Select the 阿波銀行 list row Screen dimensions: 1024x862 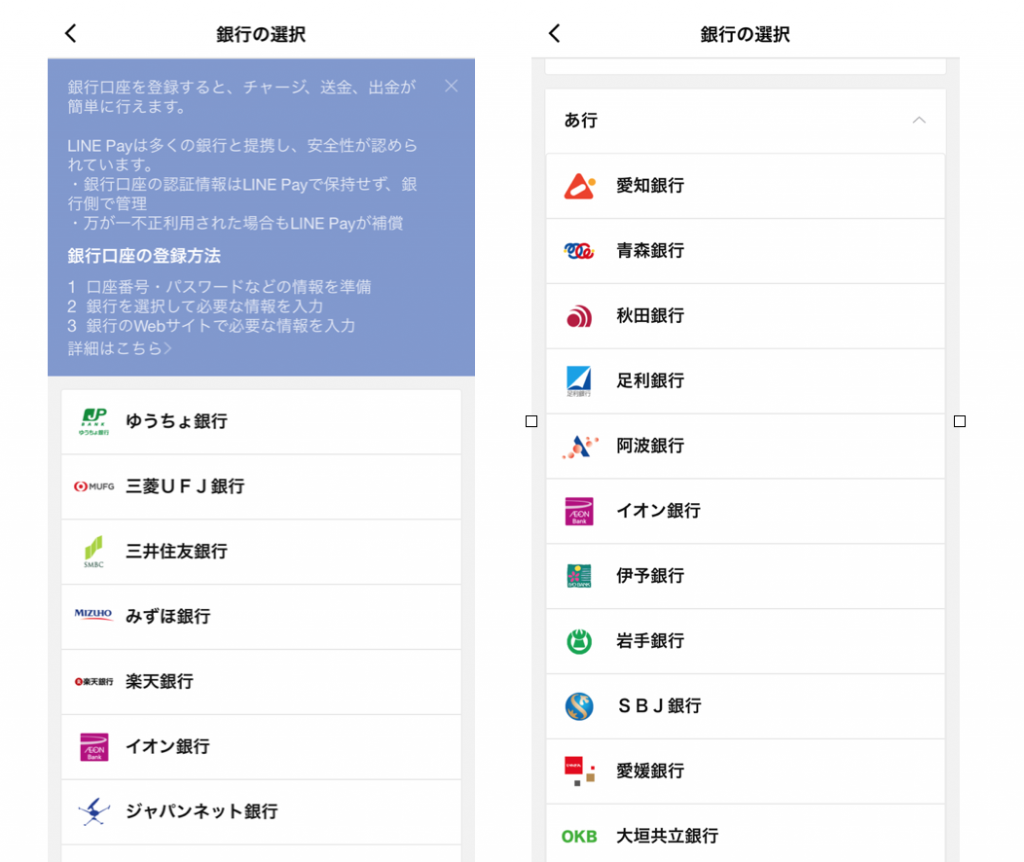pos(745,445)
